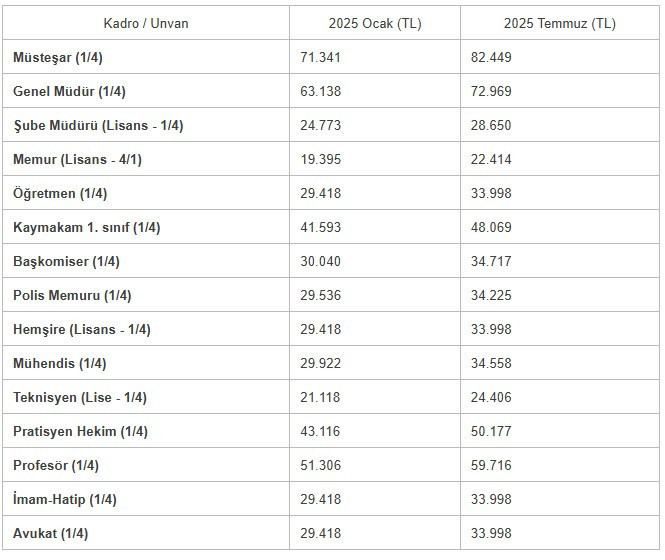Select the 2025 Temmuz (TL) header
The image size is (665, 560).
[560, 23]
